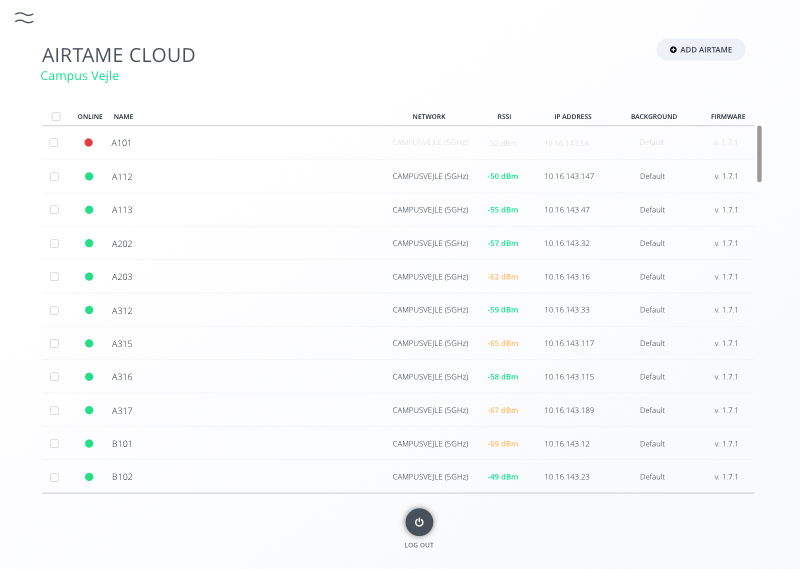Click the ADD AIRTAME button

click(701, 50)
